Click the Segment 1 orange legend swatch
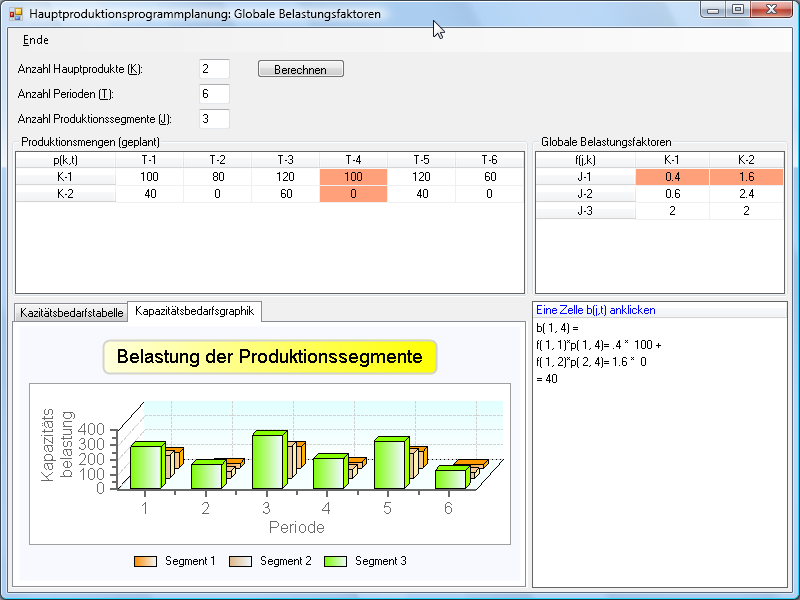 [x=146, y=561]
